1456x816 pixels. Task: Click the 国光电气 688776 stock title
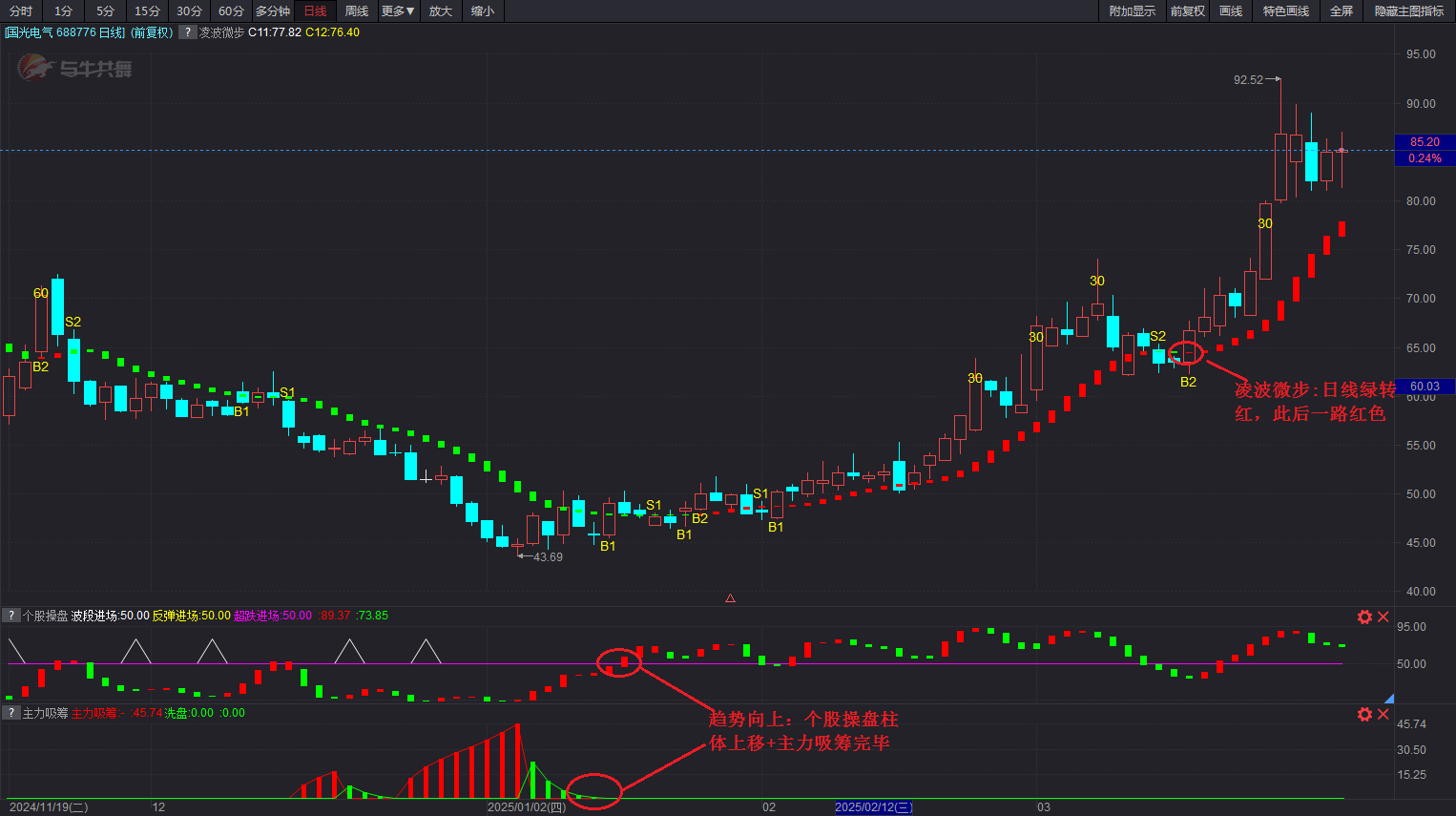coord(64,32)
